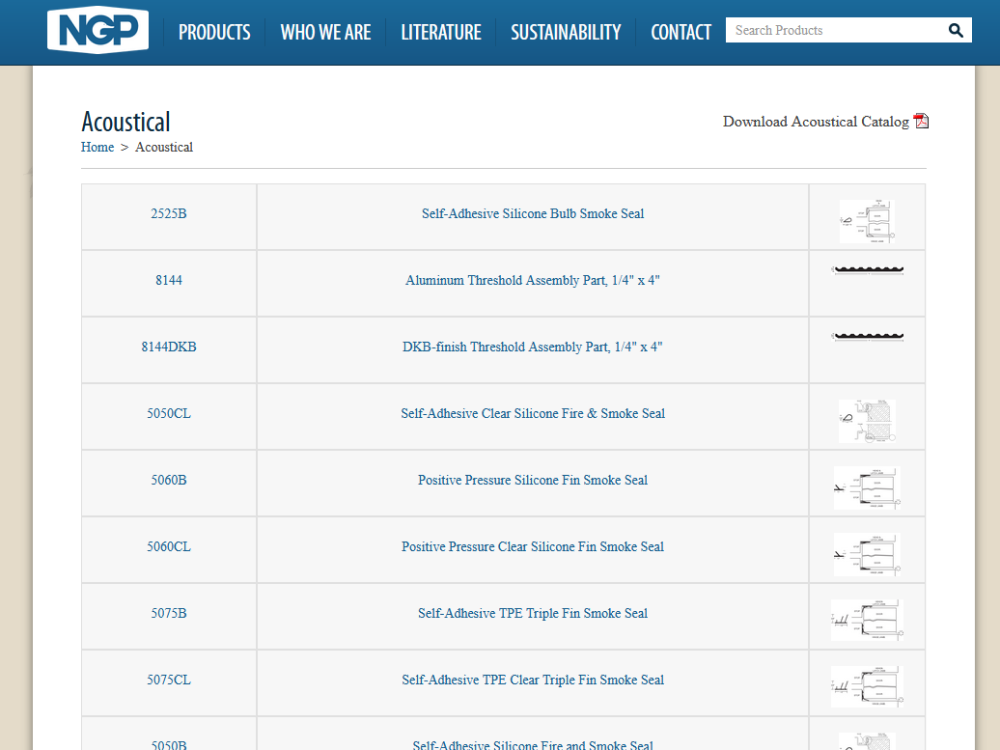
Task: Open the CONTACT menu
Action: tap(680, 32)
